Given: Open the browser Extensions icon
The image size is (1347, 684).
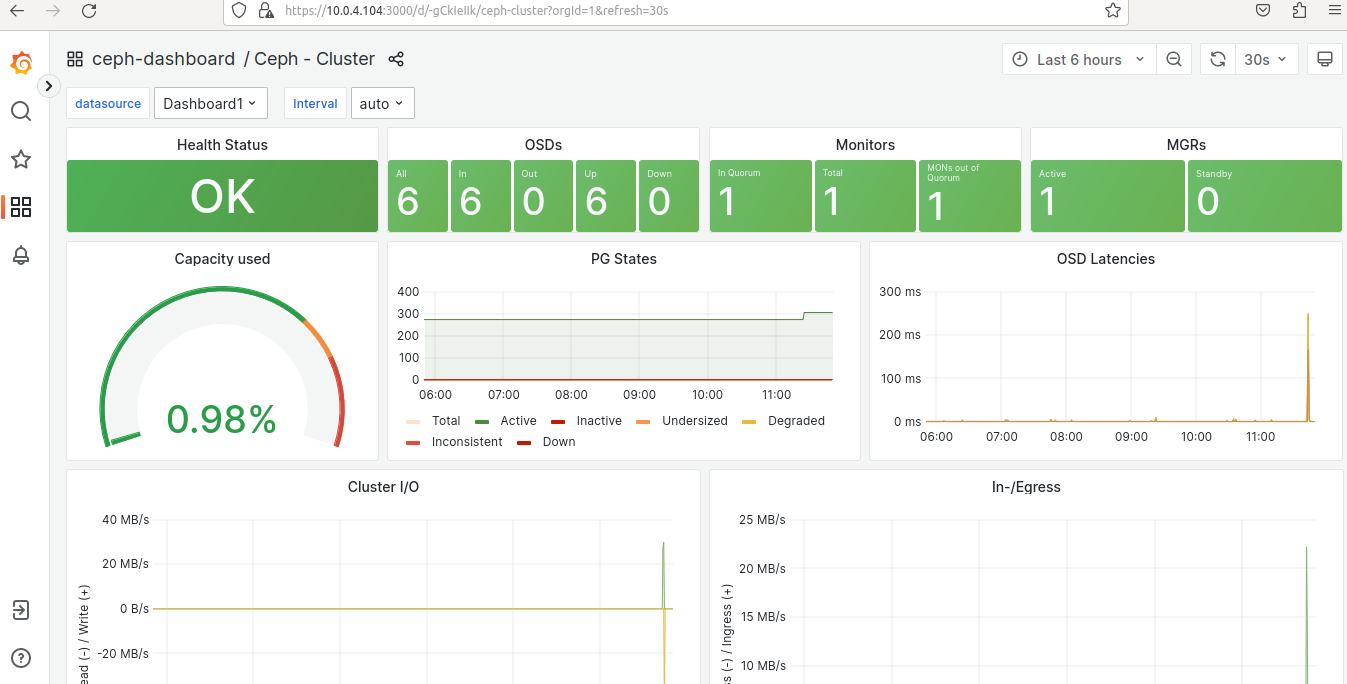Looking at the screenshot, I should pos(1299,10).
